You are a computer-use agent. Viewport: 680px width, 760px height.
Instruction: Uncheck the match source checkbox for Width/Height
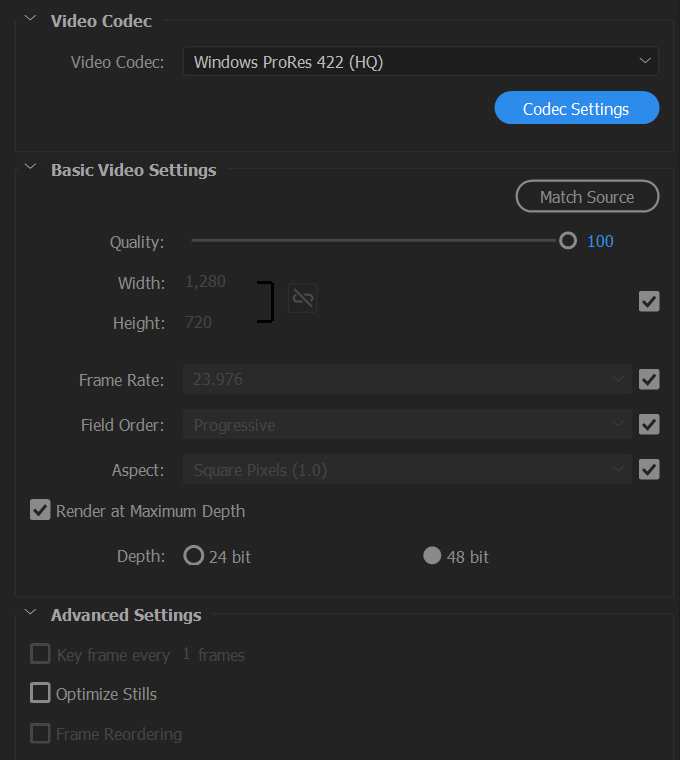point(649,301)
